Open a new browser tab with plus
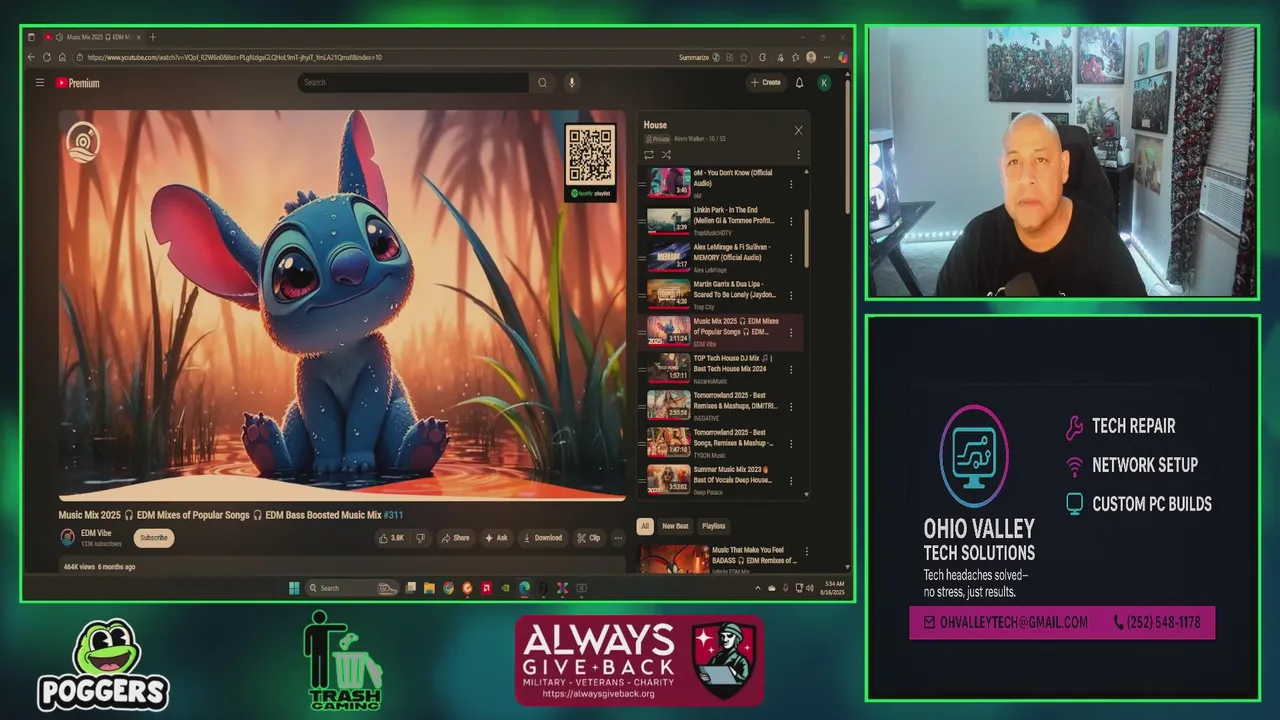This screenshot has width=1280, height=720. [152, 37]
